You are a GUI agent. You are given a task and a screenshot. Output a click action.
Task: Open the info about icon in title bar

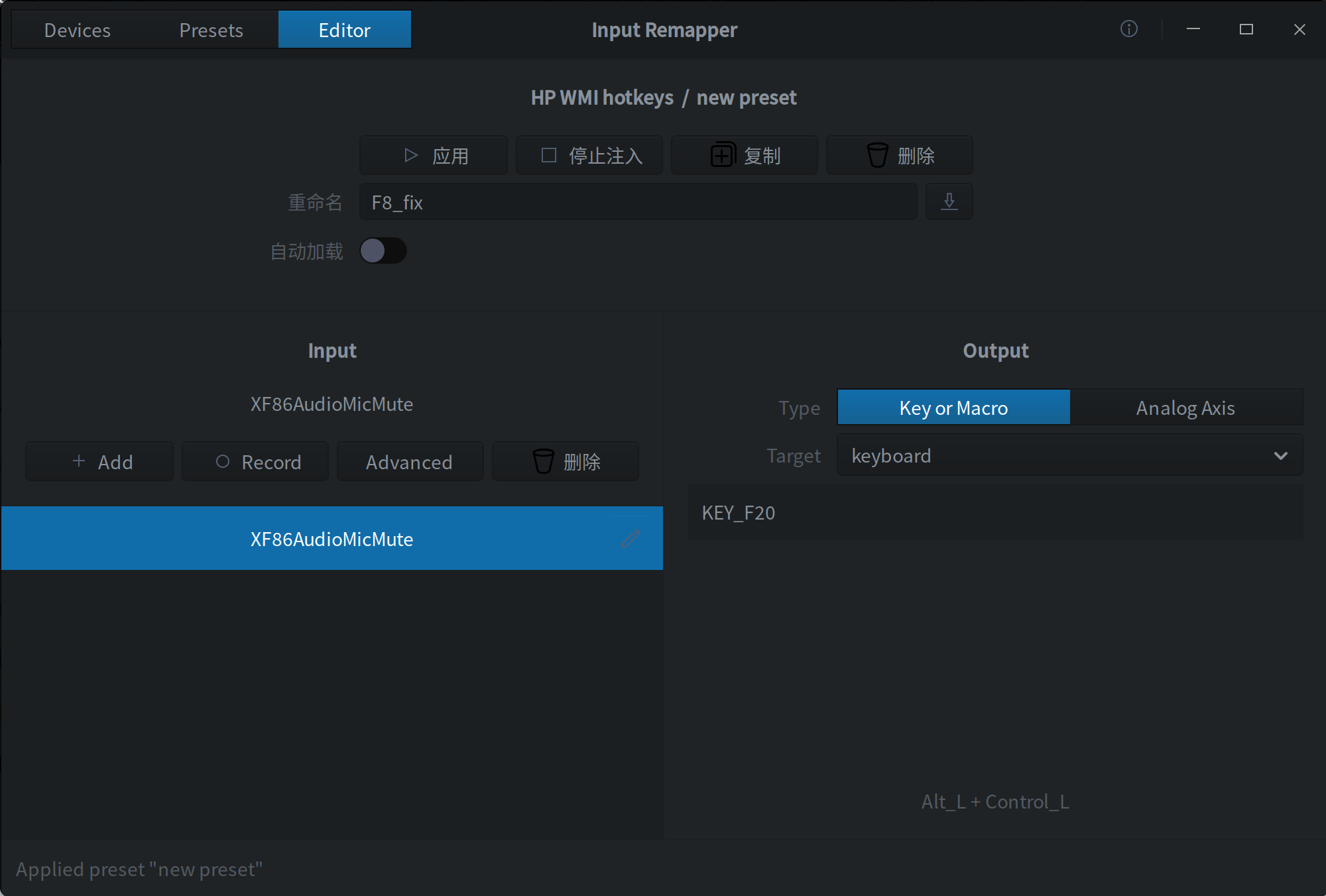click(x=1128, y=29)
